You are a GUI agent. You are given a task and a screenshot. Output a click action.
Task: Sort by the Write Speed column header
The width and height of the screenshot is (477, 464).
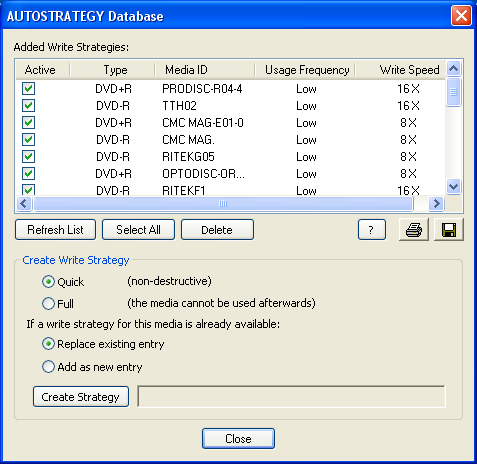pyautogui.click(x=400, y=70)
